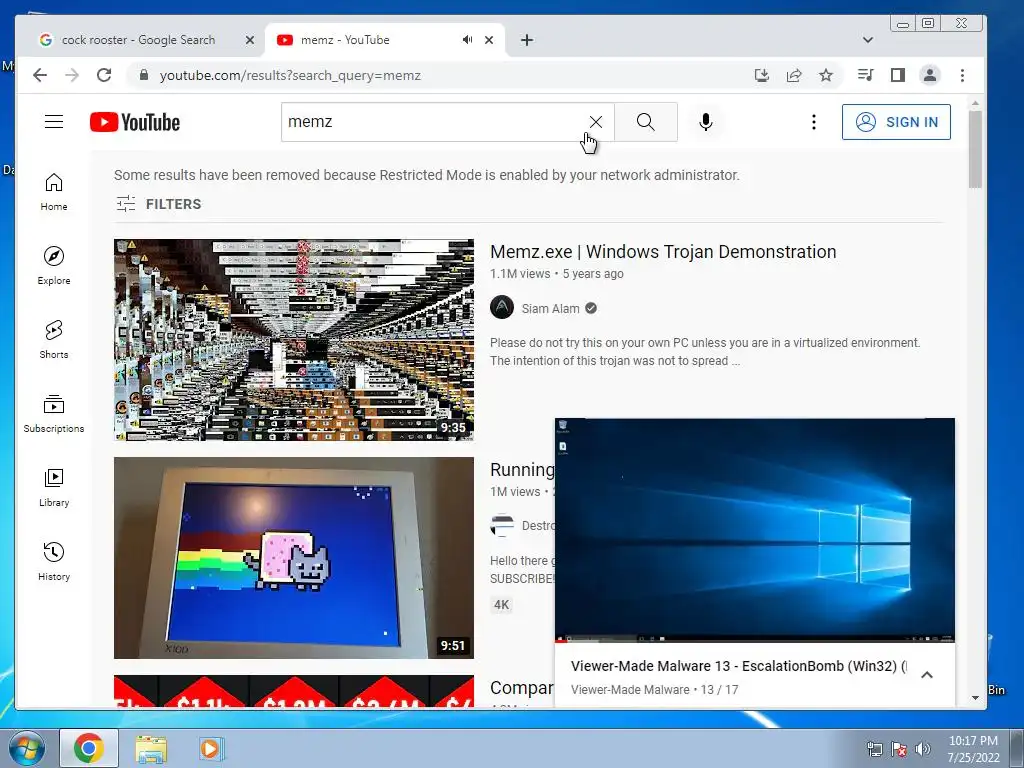Screen dimensions: 1024x768
Task: Open a new Chrome tab
Action: click(x=526, y=40)
